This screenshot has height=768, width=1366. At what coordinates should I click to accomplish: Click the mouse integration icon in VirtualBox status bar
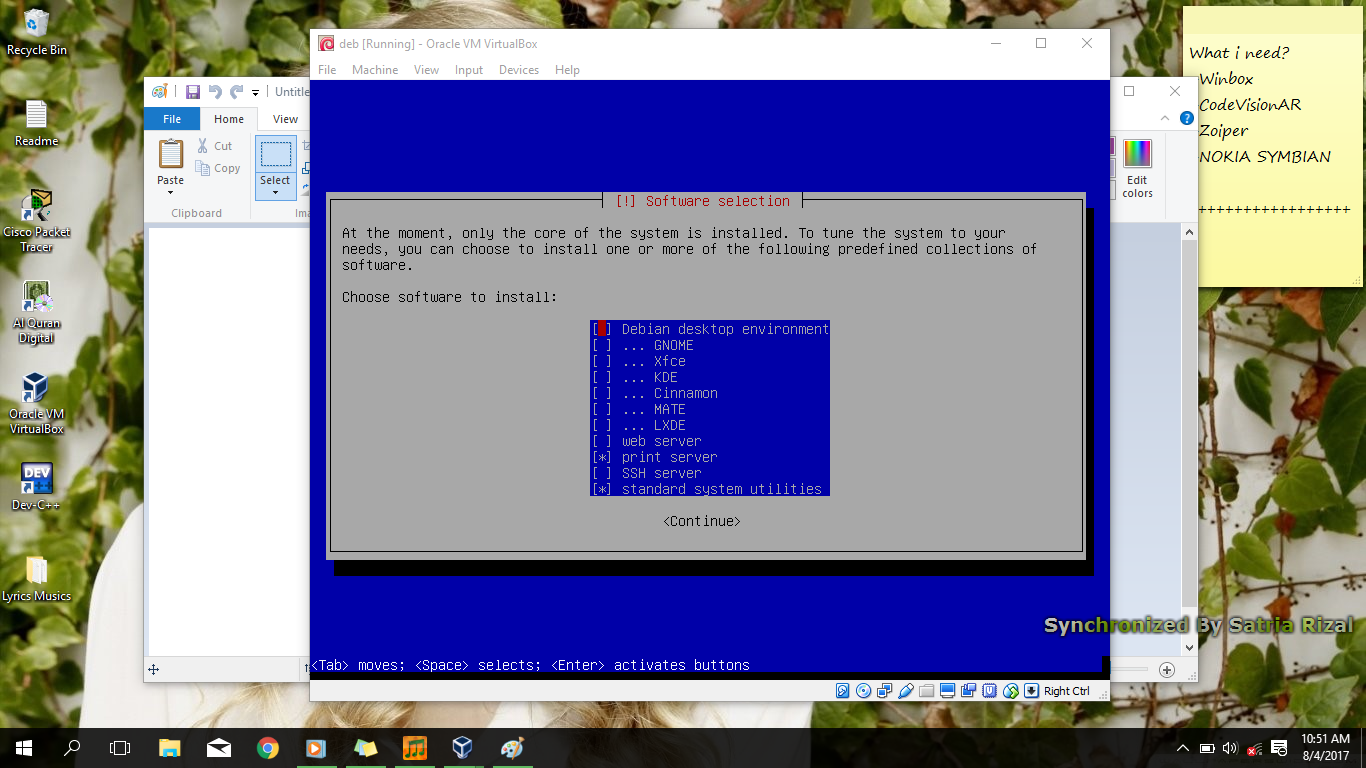point(1010,691)
